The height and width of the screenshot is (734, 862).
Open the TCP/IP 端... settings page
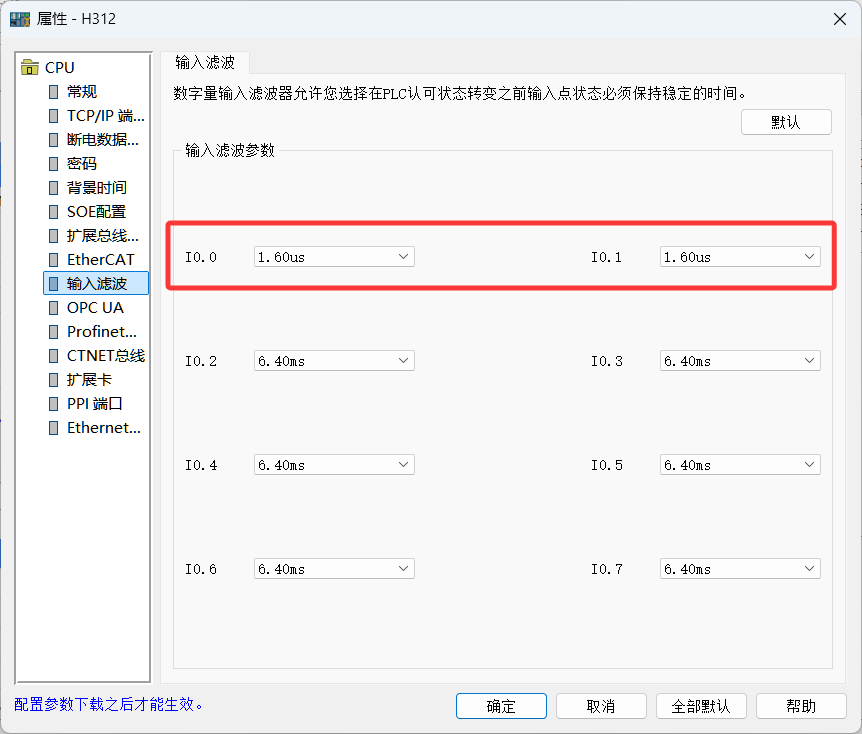tap(106, 115)
